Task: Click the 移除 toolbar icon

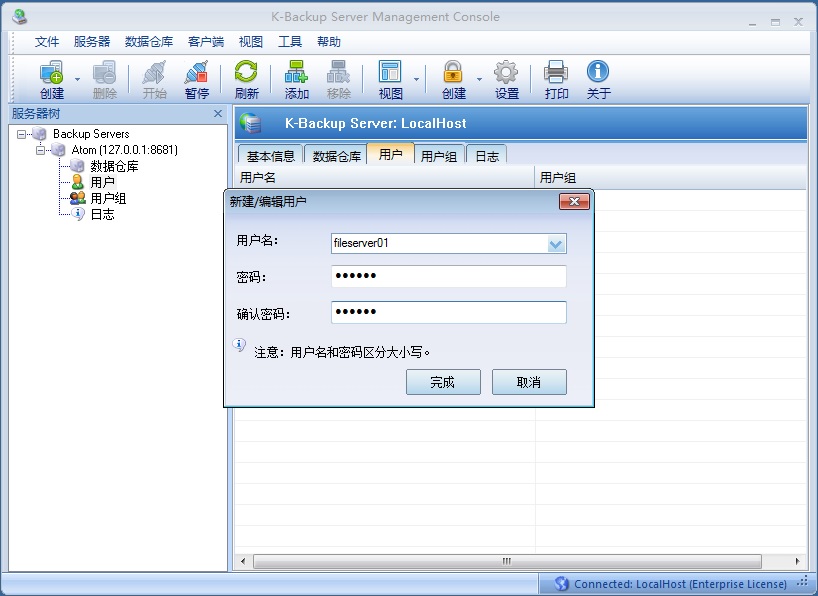Action: (x=338, y=79)
